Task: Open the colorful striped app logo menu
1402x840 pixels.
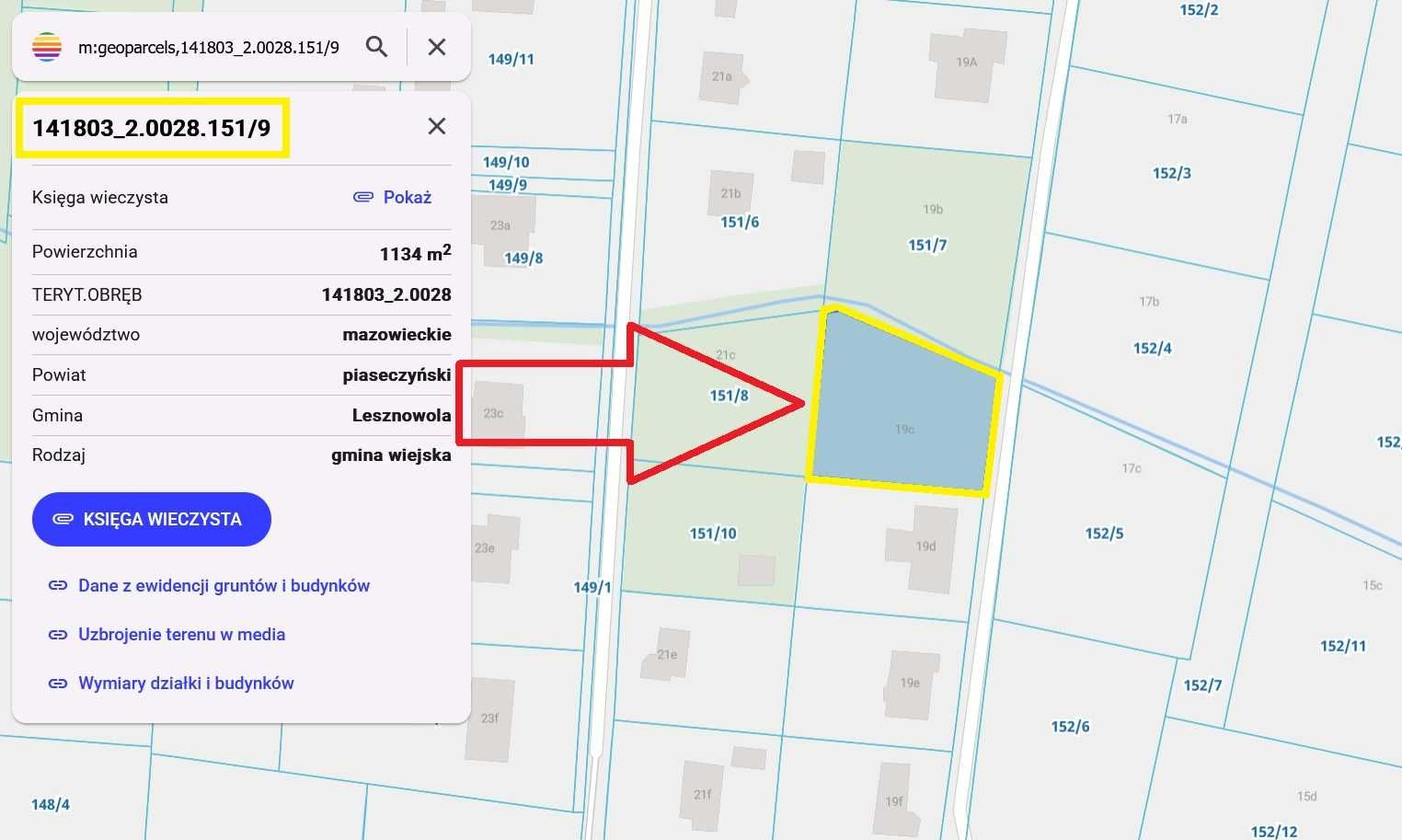Action: coord(47,47)
